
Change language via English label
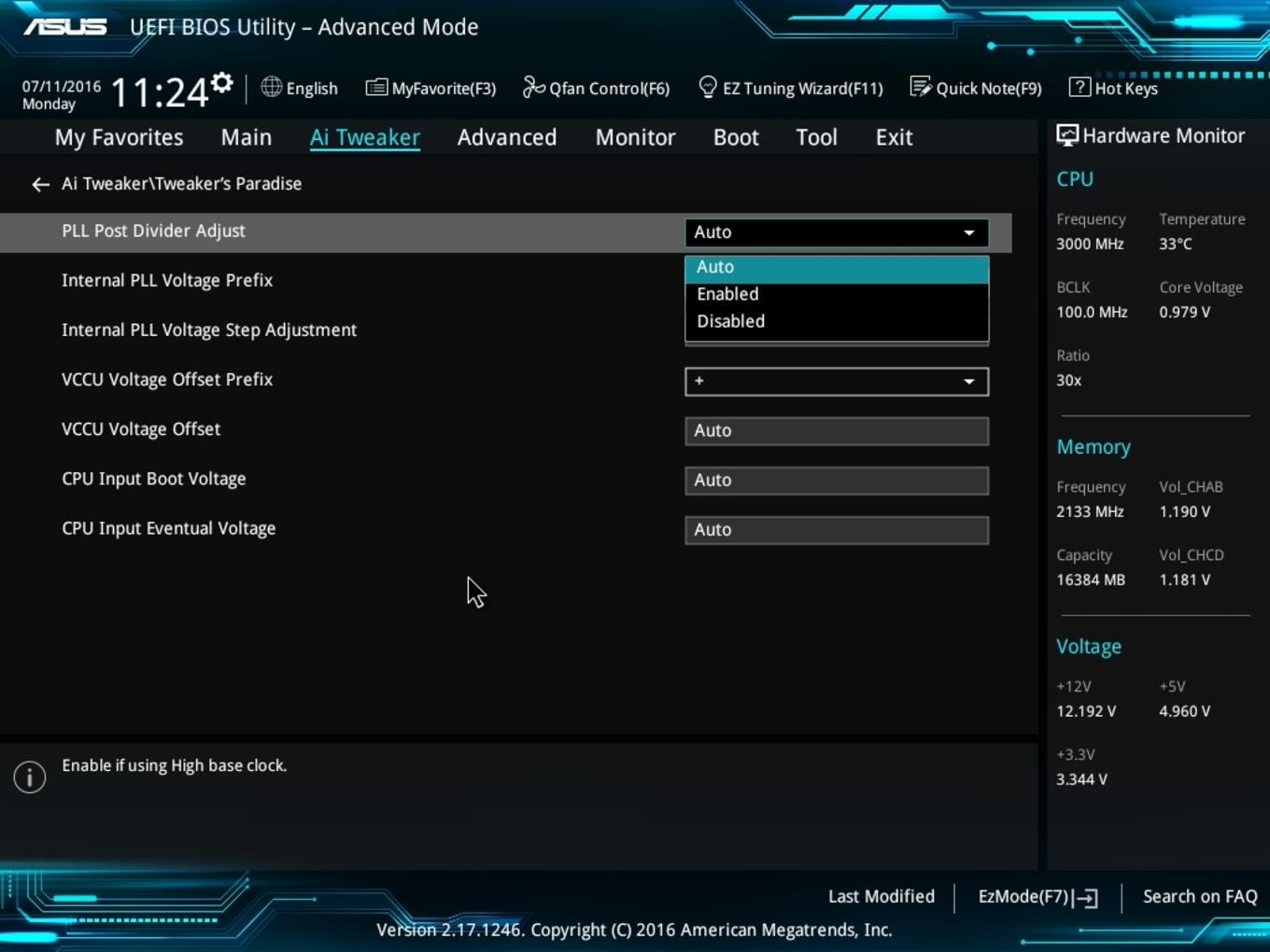312,89
